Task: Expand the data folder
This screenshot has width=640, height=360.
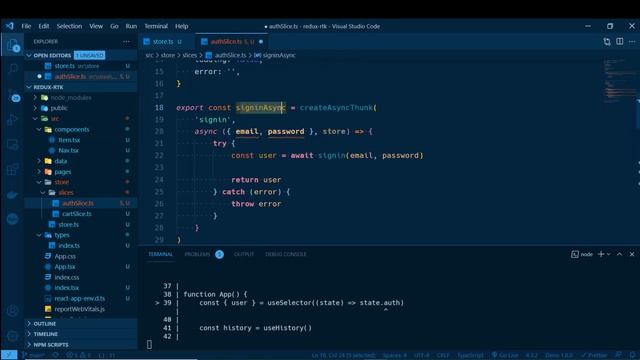Action: pyautogui.click(x=39, y=161)
